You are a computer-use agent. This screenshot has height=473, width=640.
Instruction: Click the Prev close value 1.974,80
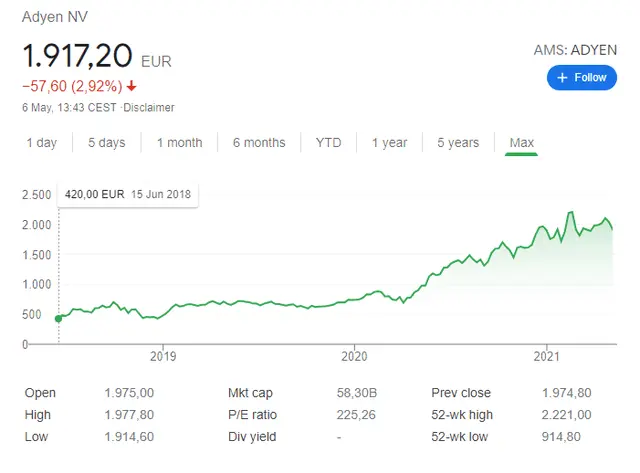[x=567, y=393]
